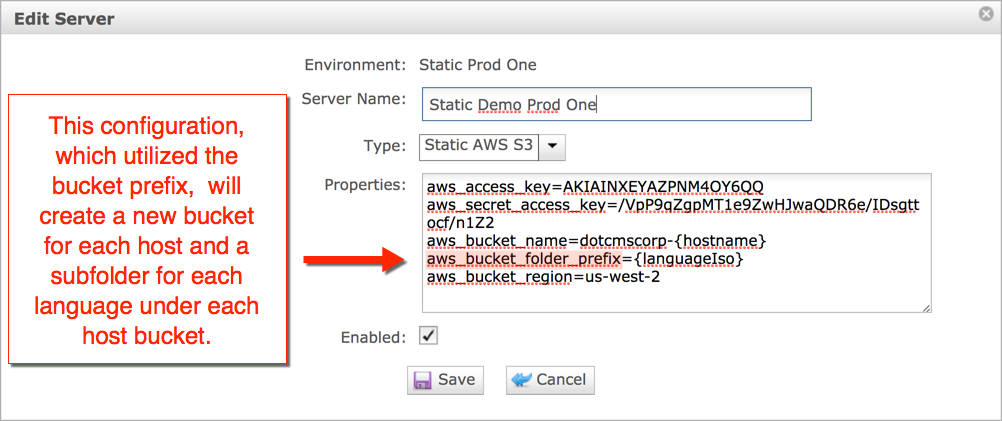This screenshot has height=421, width=1002.
Task: Click the "Enabled:" label text
Action: (x=373, y=337)
